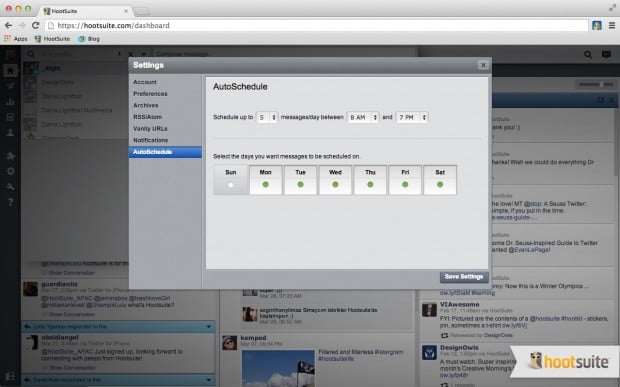This screenshot has width=620, height=387.
Task: Open the Publisher paper-plane icon in sidebar
Action: (10, 86)
